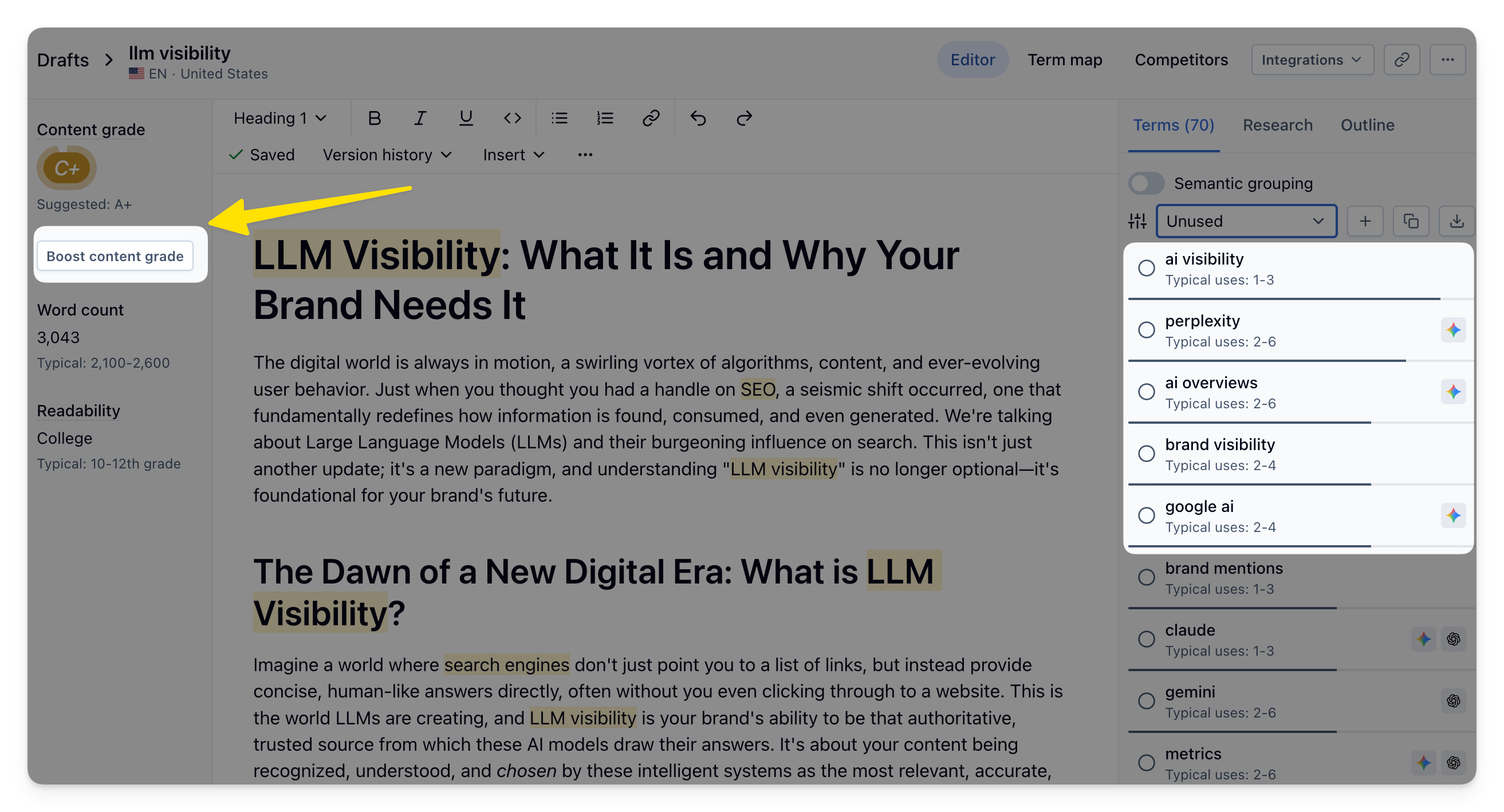Screen dimensions: 1504x812
Task: Insert a code block
Action: 512,119
